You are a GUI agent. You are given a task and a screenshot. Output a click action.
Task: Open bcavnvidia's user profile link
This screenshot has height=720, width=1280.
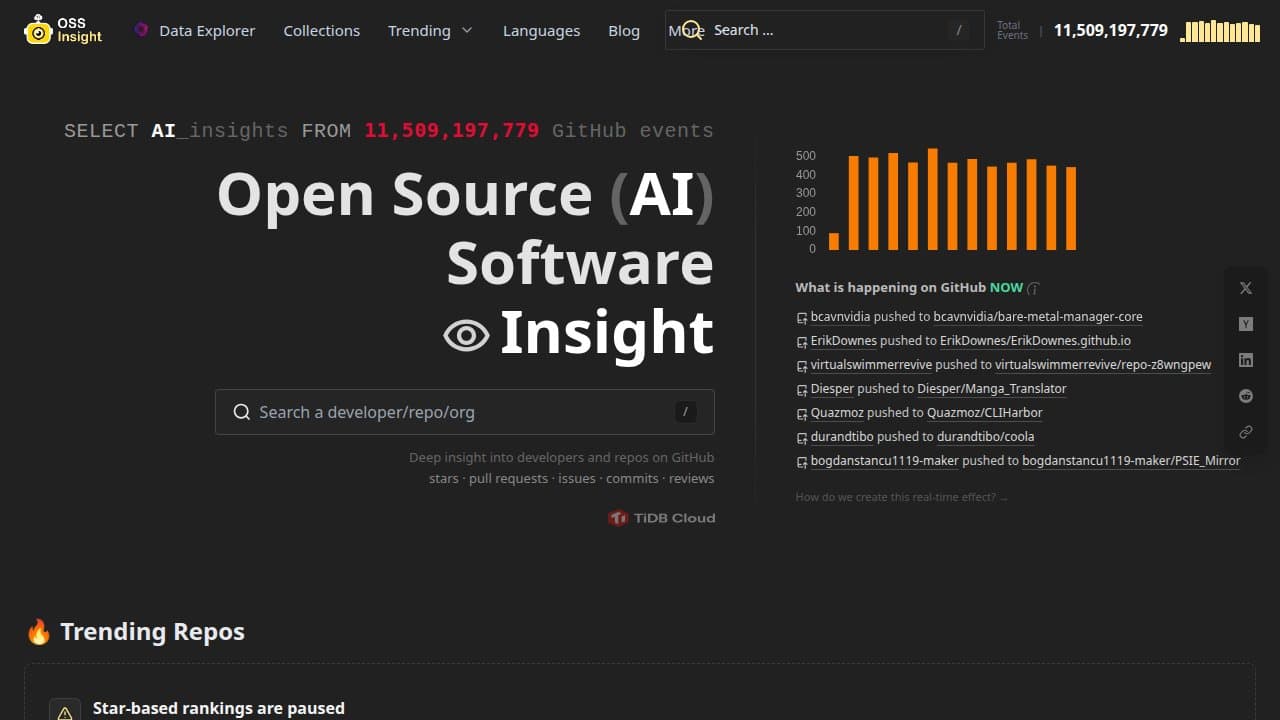tap(840, 317)
